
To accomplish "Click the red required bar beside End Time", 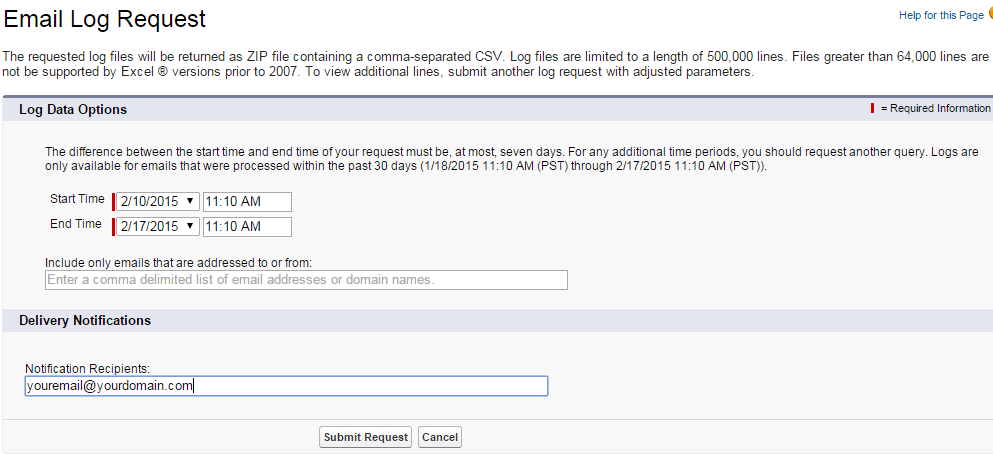I will (x=114, y=226).
